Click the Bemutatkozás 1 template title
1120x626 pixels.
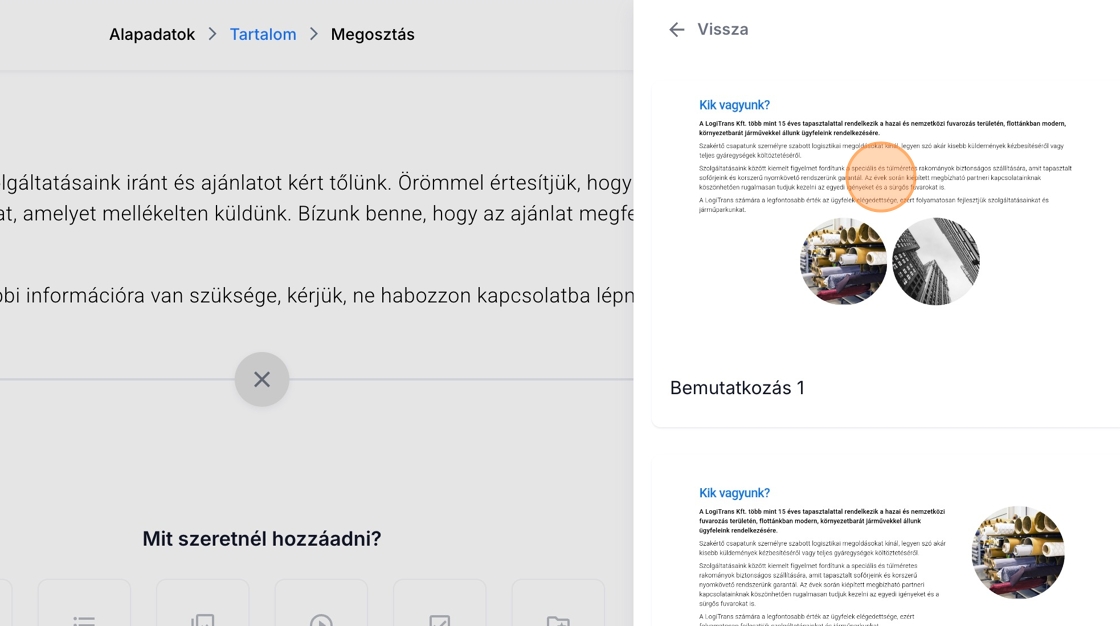pyautogui.click(x=737, y=388)
